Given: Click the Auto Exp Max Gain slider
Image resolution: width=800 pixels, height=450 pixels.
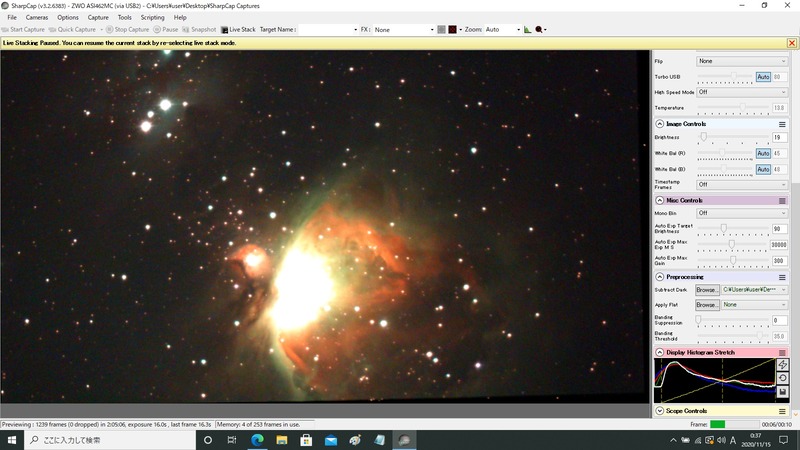Looking at the screenshot, I should (x=733, y=261).
